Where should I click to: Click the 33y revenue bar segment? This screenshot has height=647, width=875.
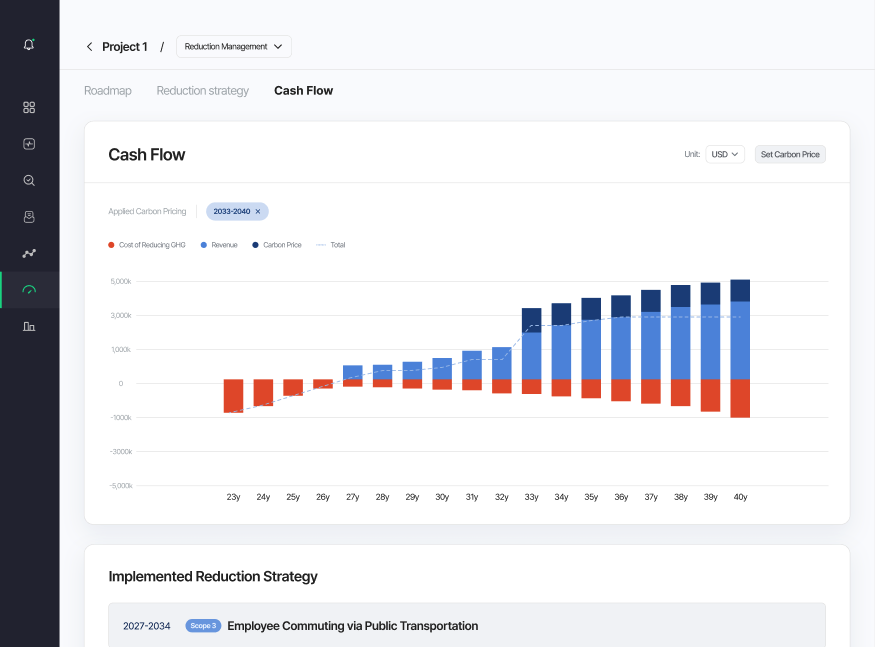coord(531,356)
